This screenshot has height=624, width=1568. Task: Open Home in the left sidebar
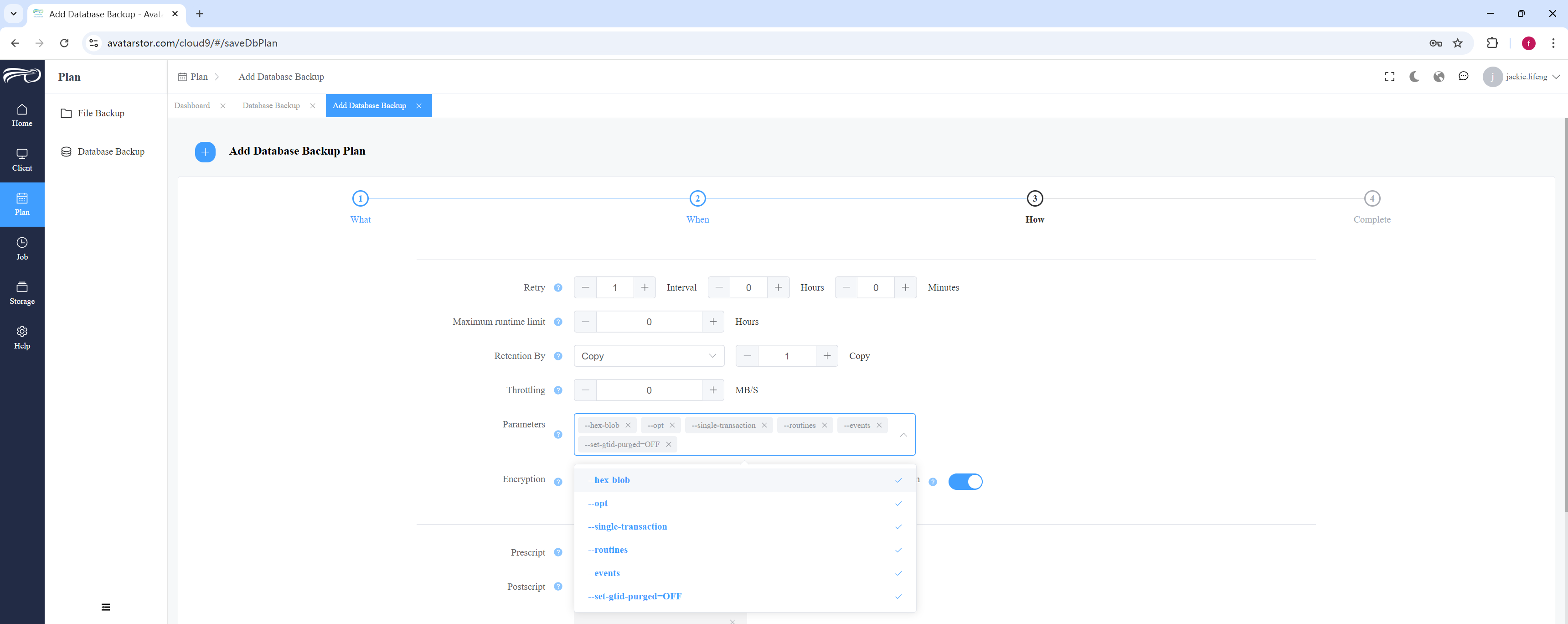(x=22, y=115)
